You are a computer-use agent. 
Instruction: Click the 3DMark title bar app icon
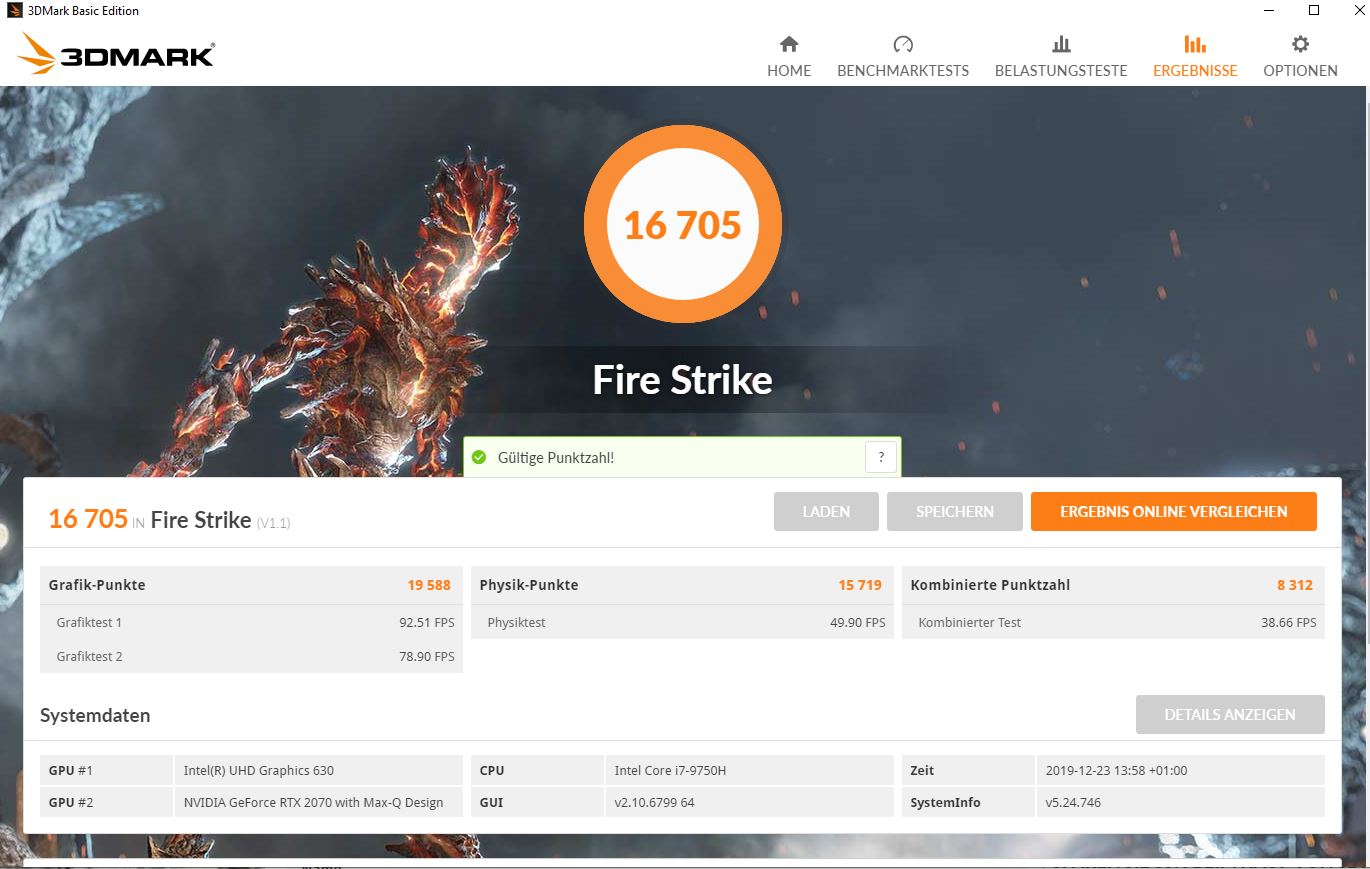[14, 11]
